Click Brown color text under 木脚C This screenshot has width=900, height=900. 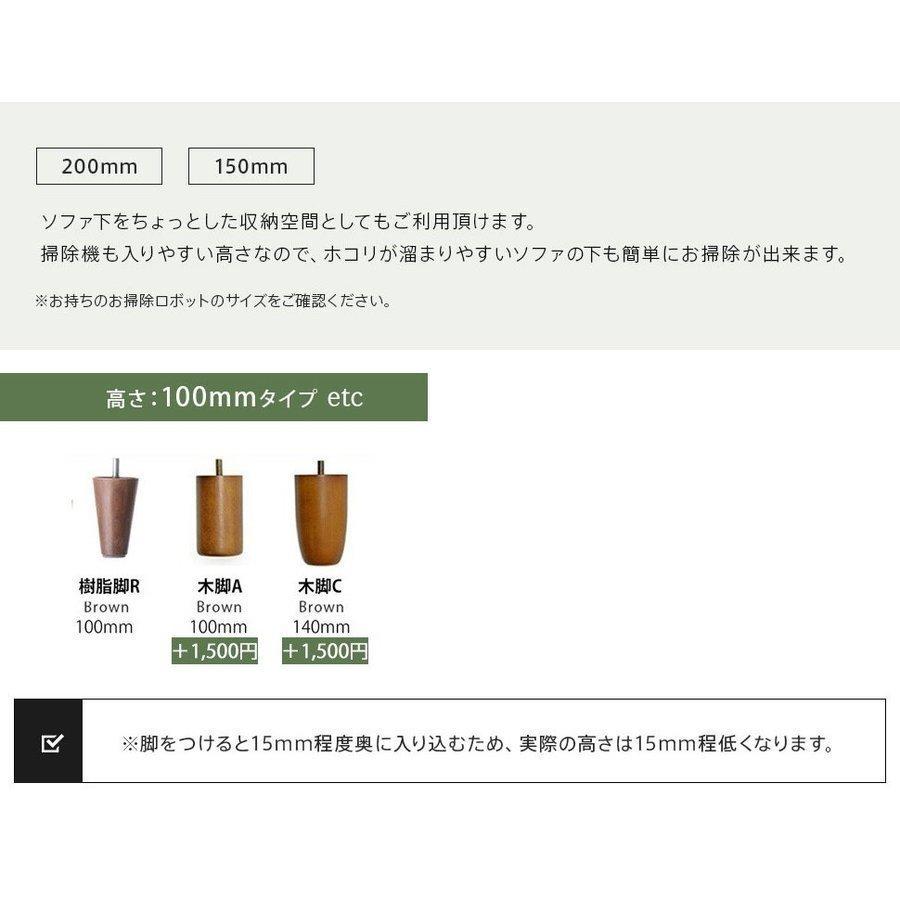click(321, 607)
